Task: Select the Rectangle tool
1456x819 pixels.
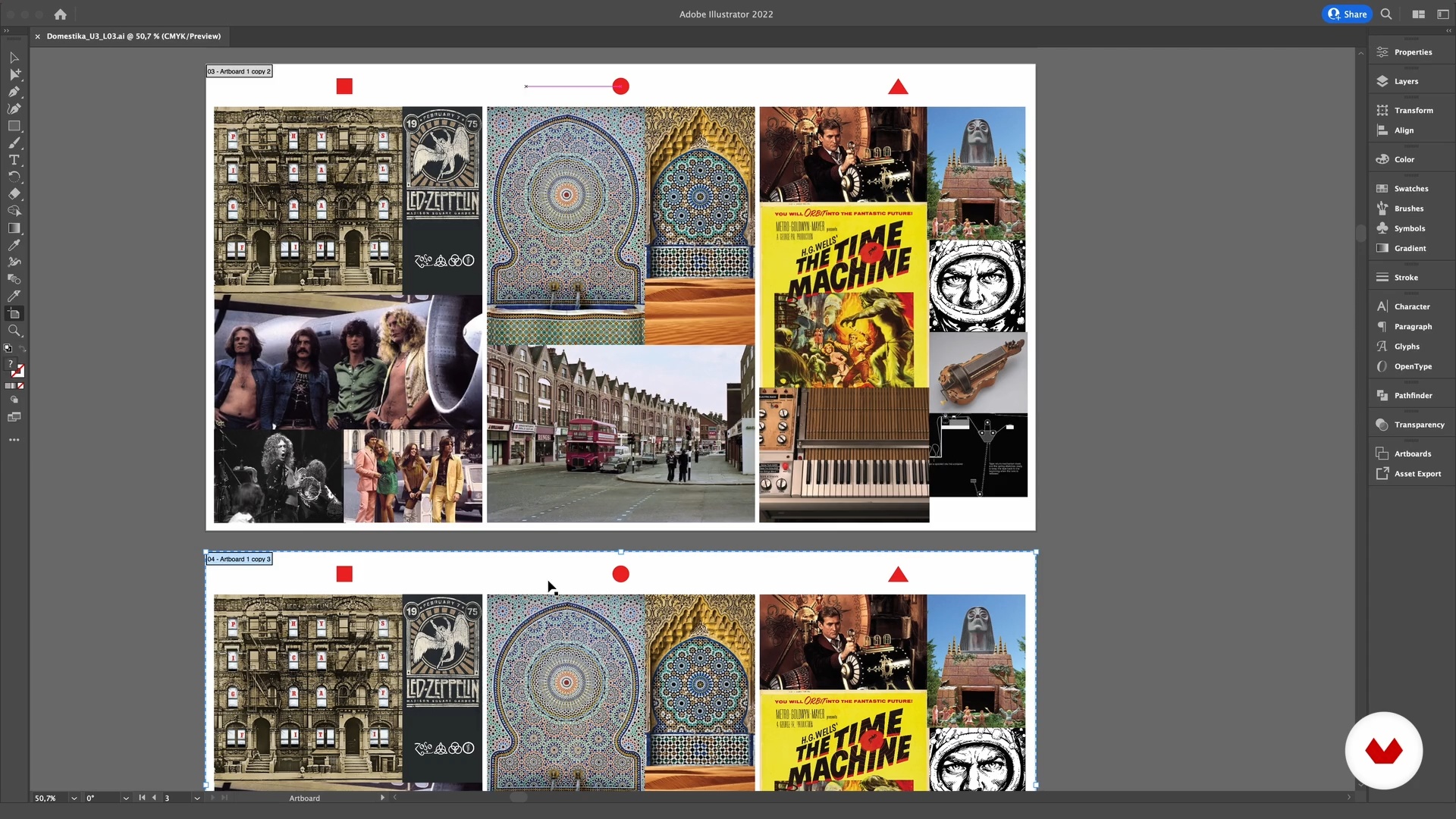Action: pos(14,126)
